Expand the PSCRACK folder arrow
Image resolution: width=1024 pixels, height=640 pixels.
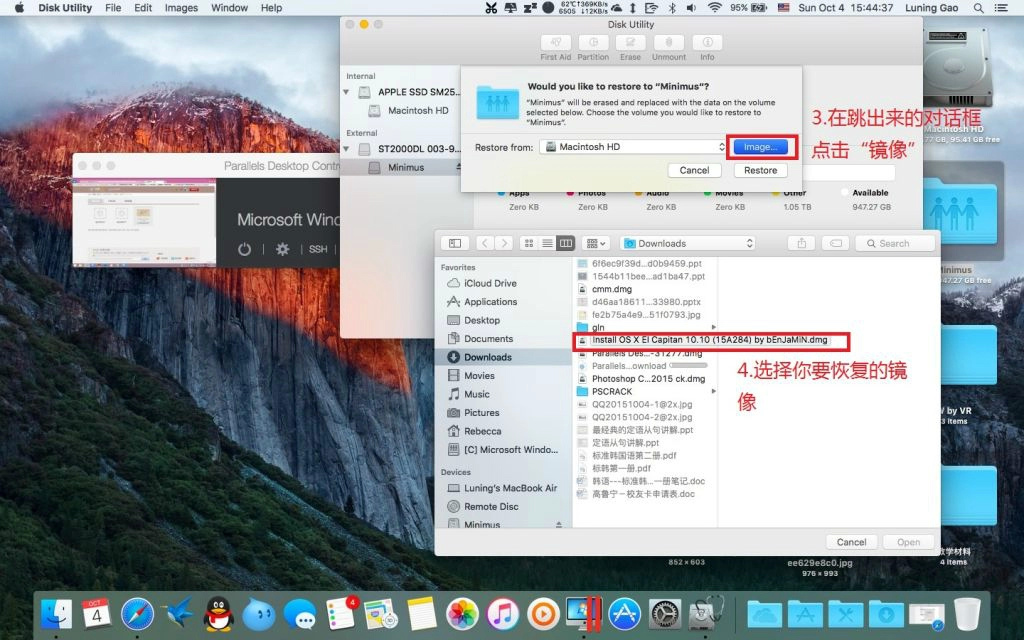pyautogui.click(x=713, y=391)
